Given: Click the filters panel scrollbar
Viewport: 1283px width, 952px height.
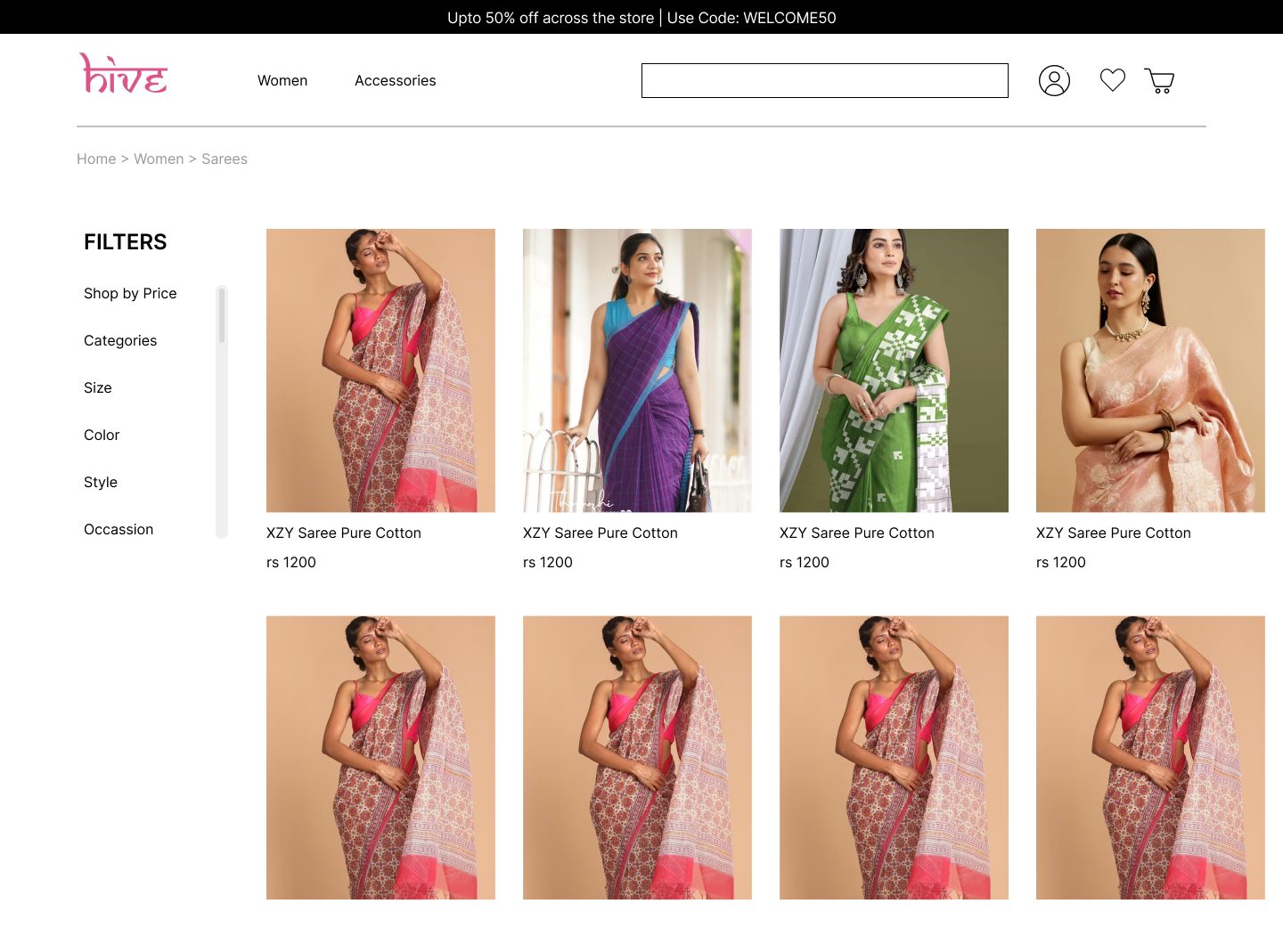Looking at the screenshot, I should click(x=222, y=411).
